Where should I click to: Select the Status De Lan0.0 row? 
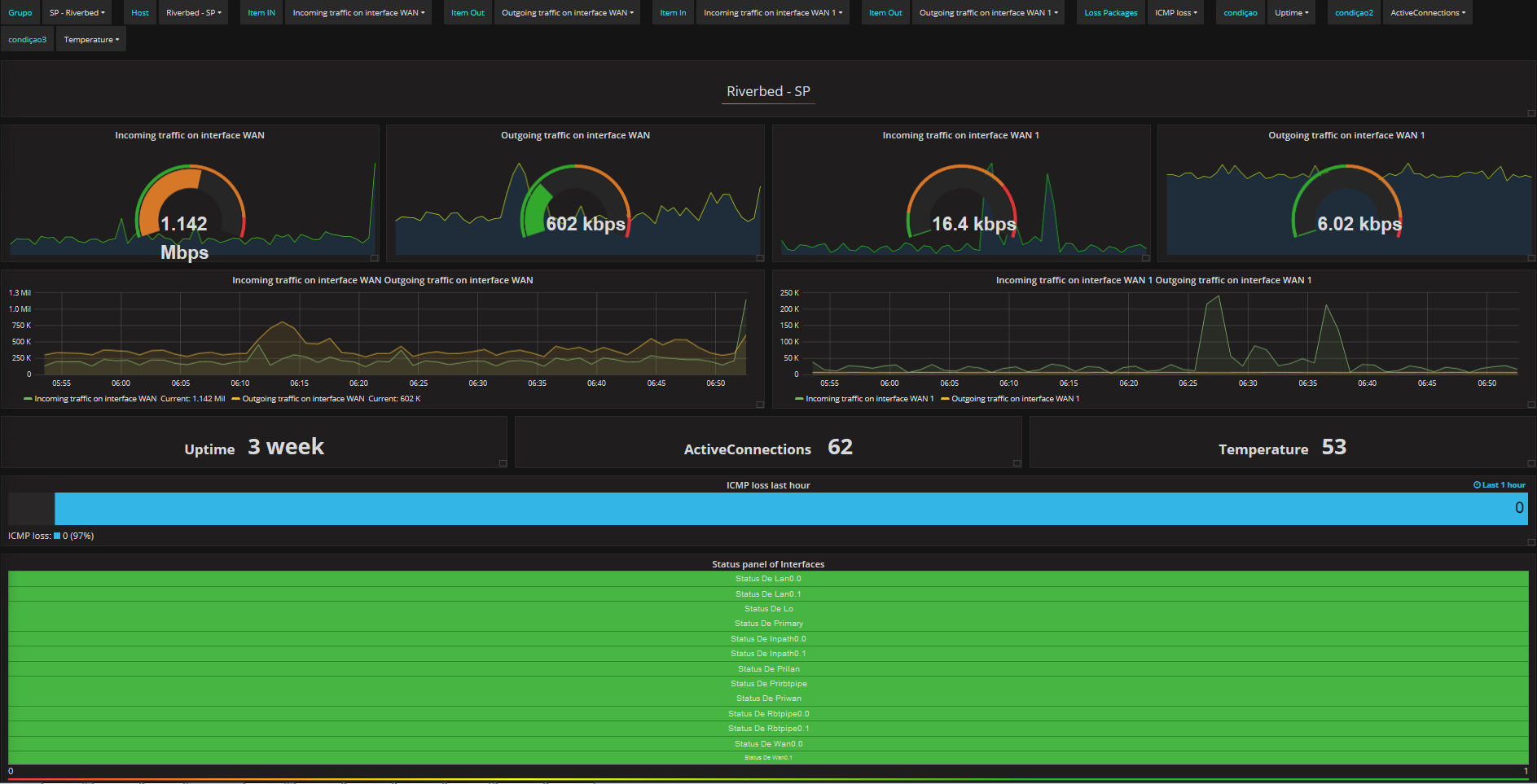[x=768, y=579]
